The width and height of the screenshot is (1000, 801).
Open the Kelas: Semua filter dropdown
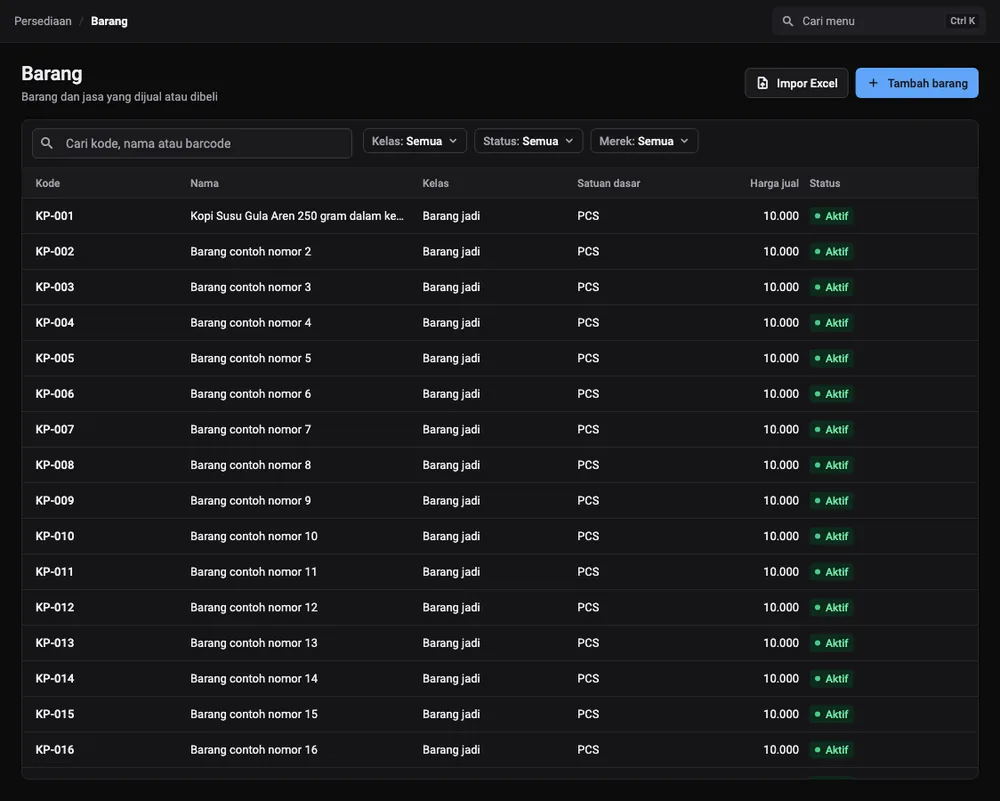click(x=415, y=141)
